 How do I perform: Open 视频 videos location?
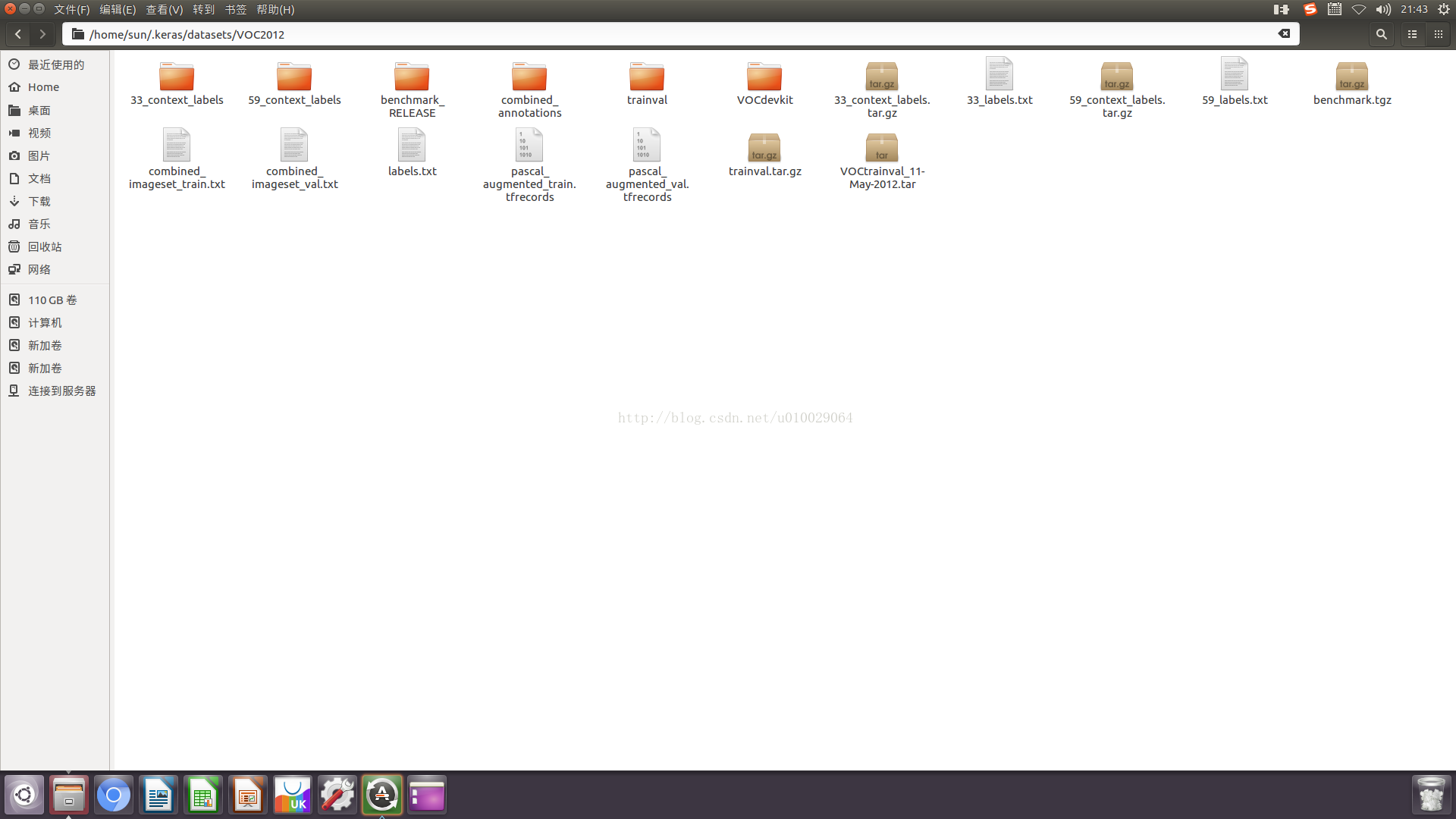(55, 133)
